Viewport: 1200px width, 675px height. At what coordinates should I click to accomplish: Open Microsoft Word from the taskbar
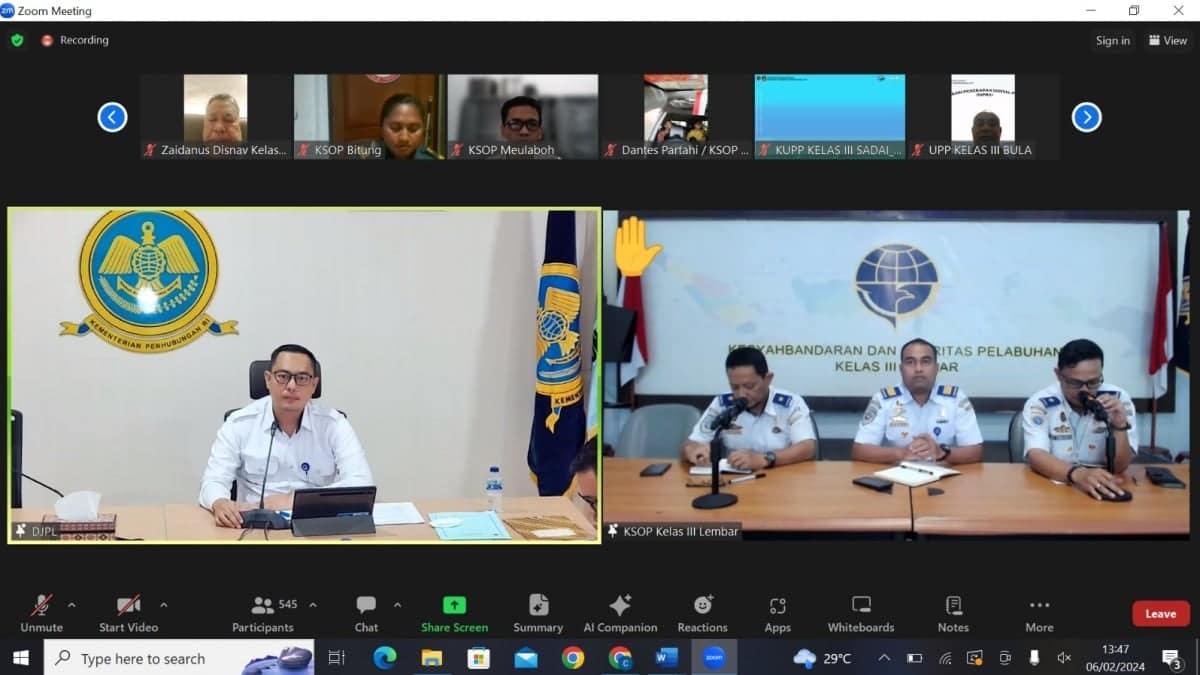tap(666, 658)
